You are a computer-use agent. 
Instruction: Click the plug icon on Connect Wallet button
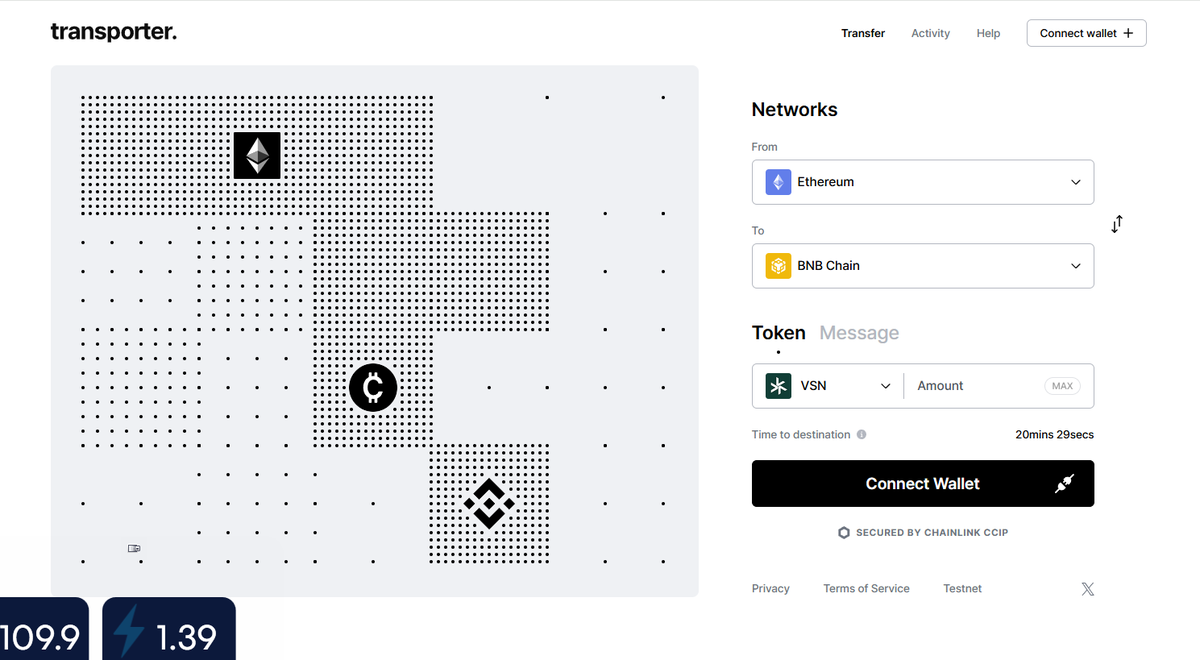click(x=1064, y=484)
